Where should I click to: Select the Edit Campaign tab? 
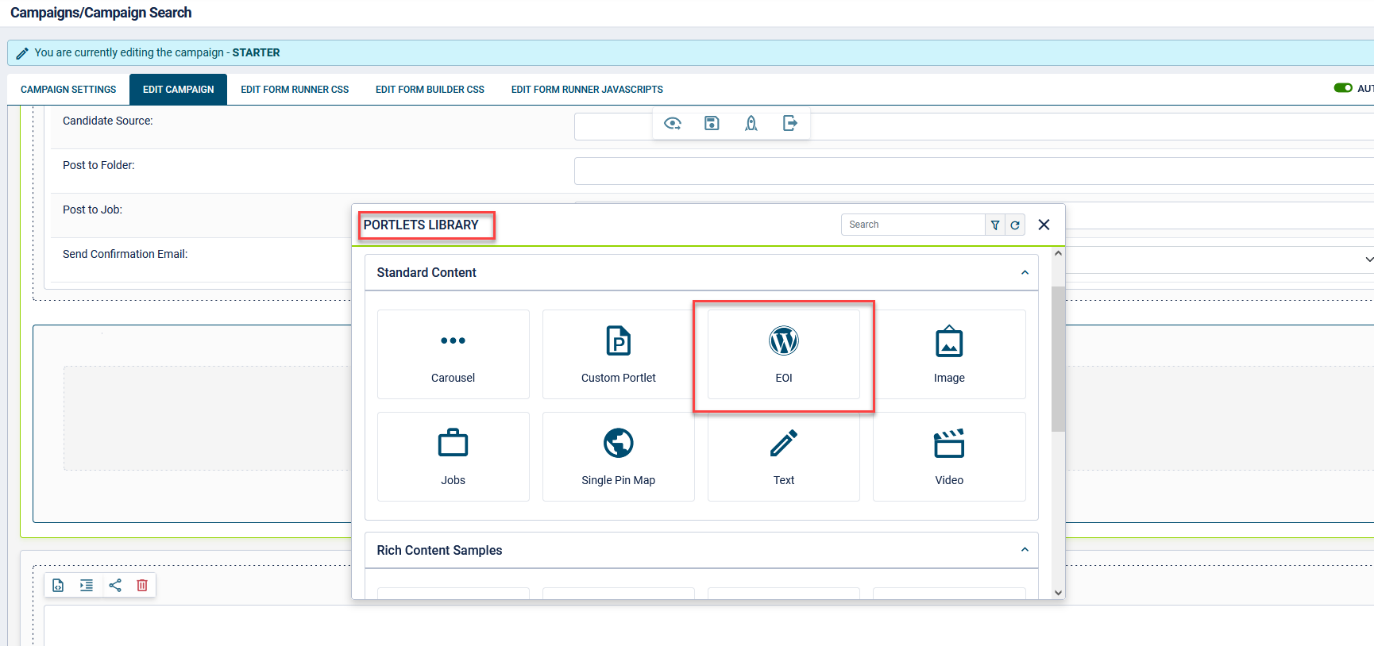[178, 89]
